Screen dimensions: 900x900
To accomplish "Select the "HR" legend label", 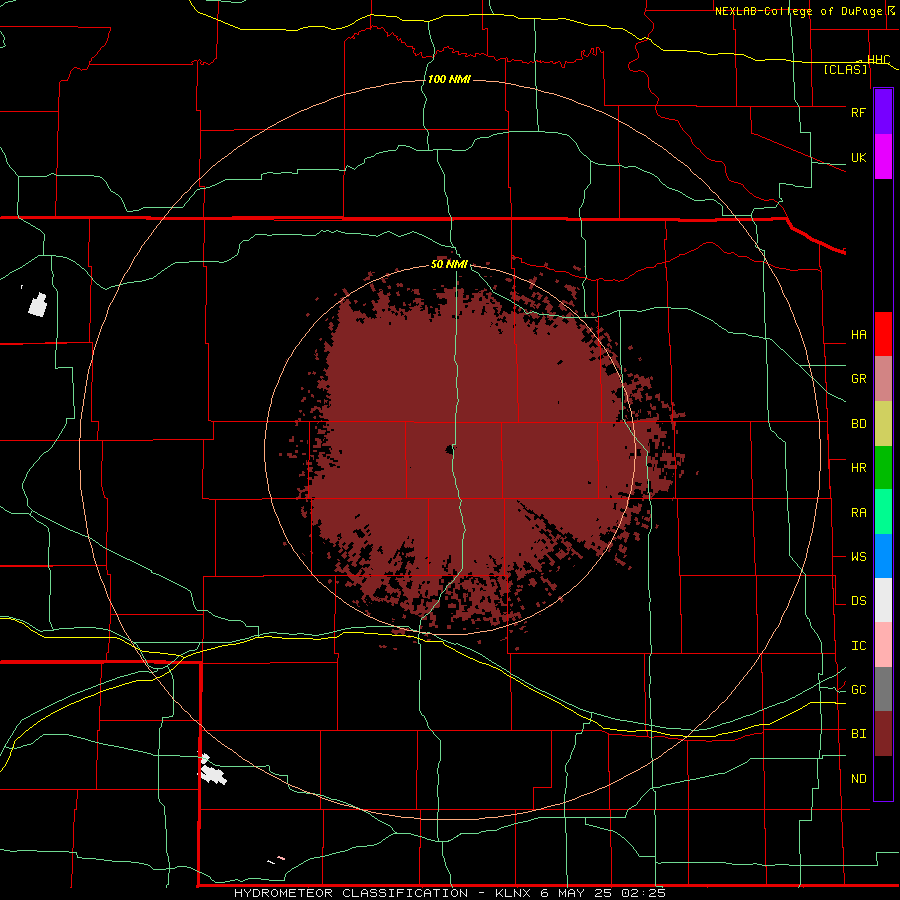I will click(858, 468).
